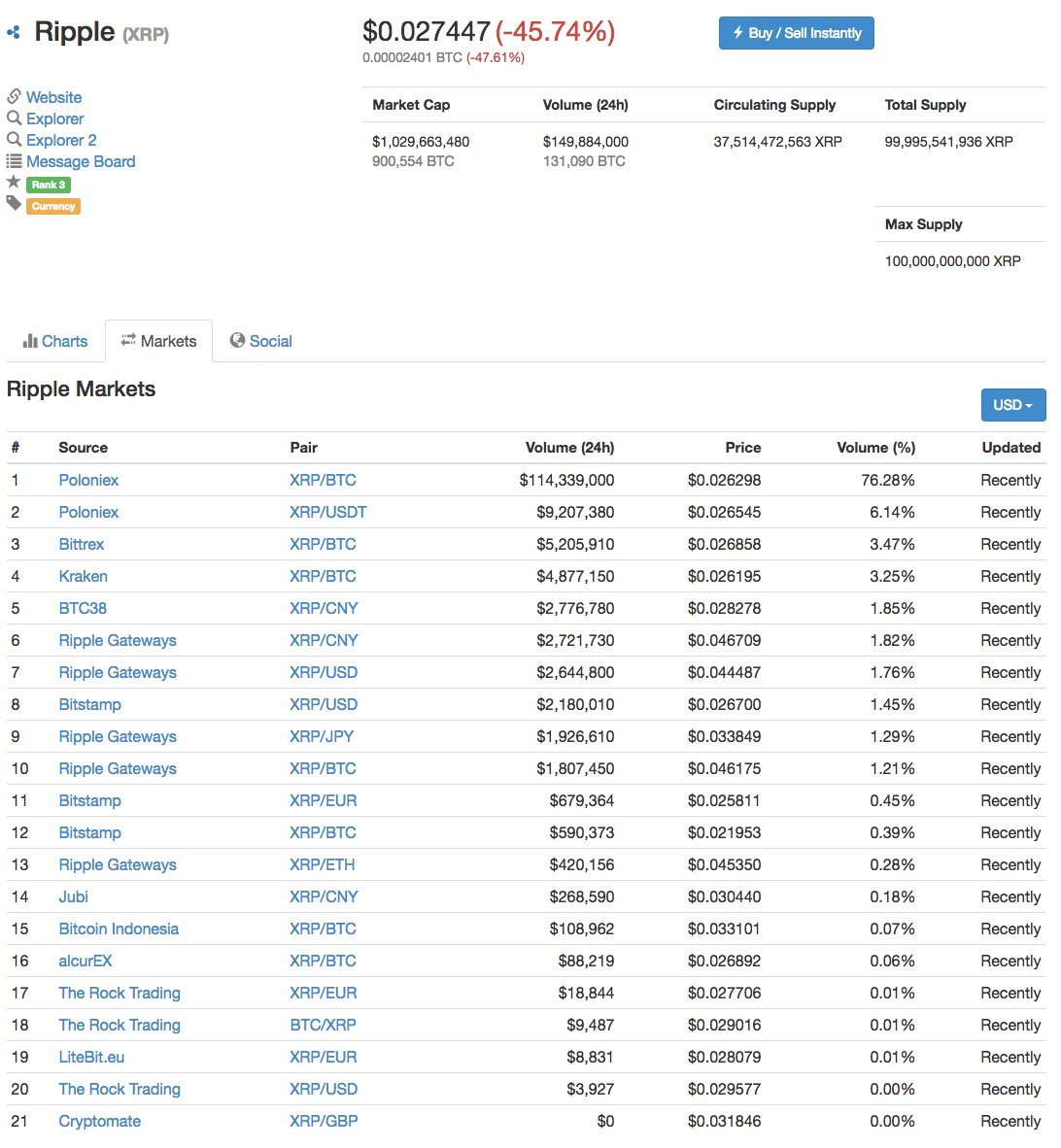
Task: Click the Source column header
Action: tap(83, 448)
